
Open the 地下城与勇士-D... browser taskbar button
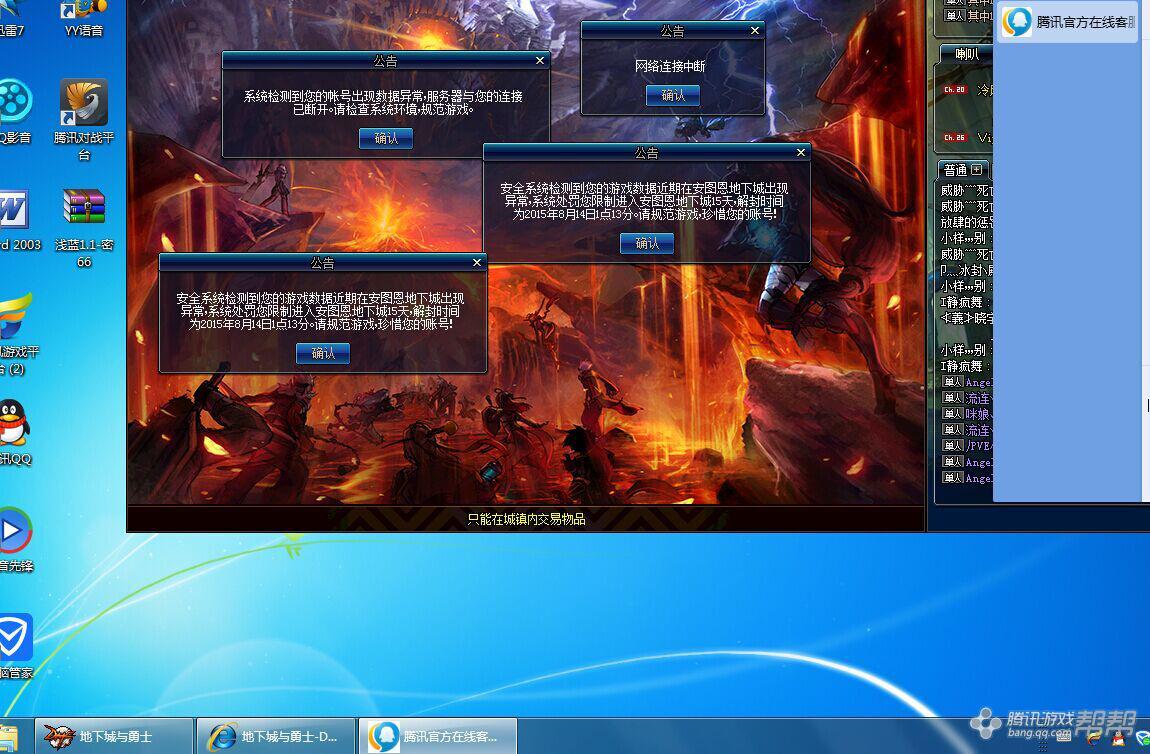pos(276,736)
